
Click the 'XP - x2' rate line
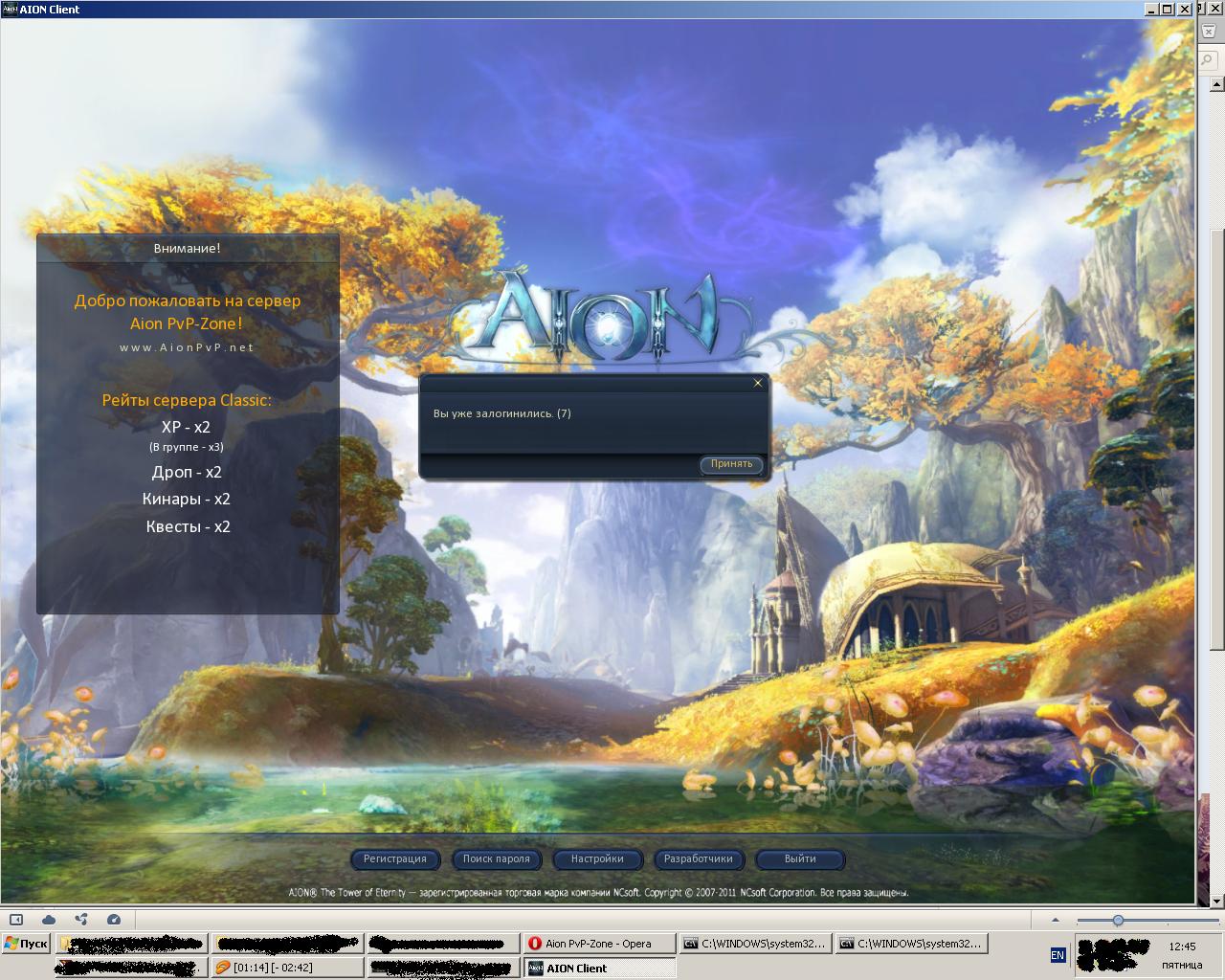click(x=186, y=427)
